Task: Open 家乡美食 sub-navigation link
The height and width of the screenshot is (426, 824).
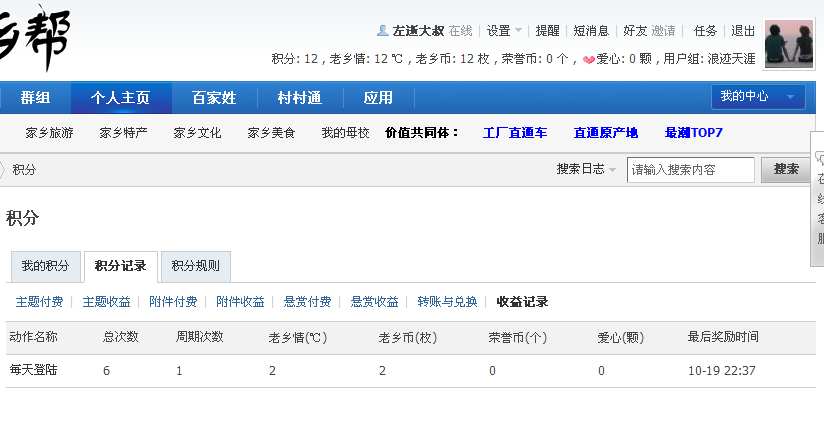Action: tap(272, 133)
